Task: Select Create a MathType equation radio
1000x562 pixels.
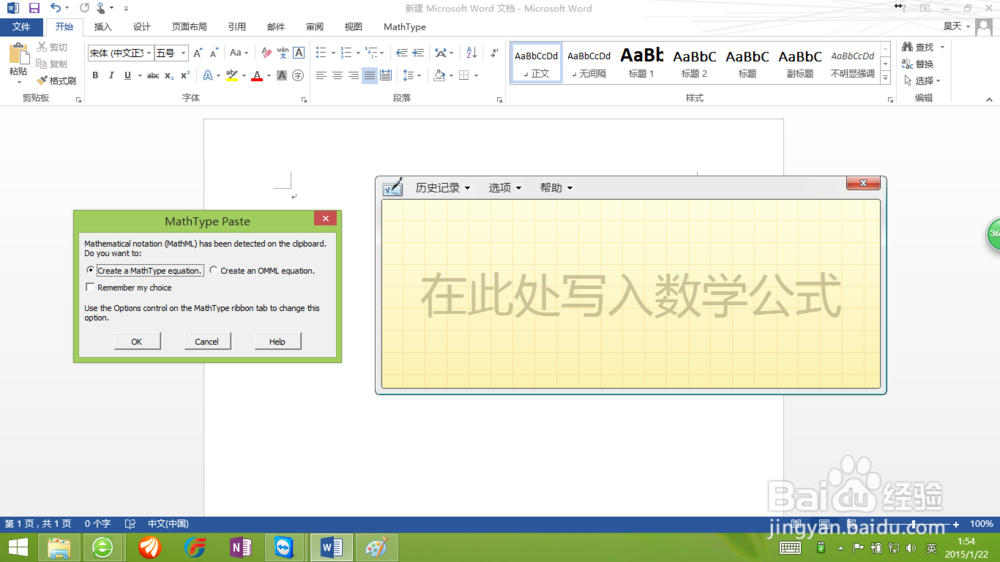Action: [x=90, y=270]
